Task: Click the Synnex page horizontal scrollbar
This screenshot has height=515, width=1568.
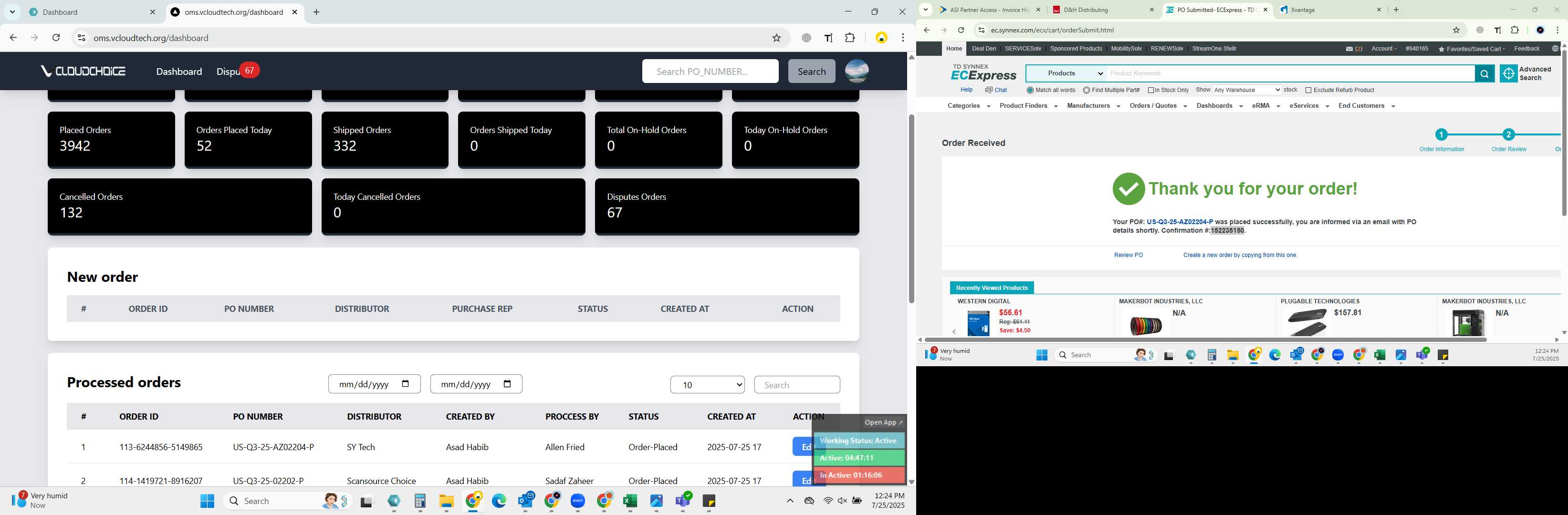Action: 1204,339
